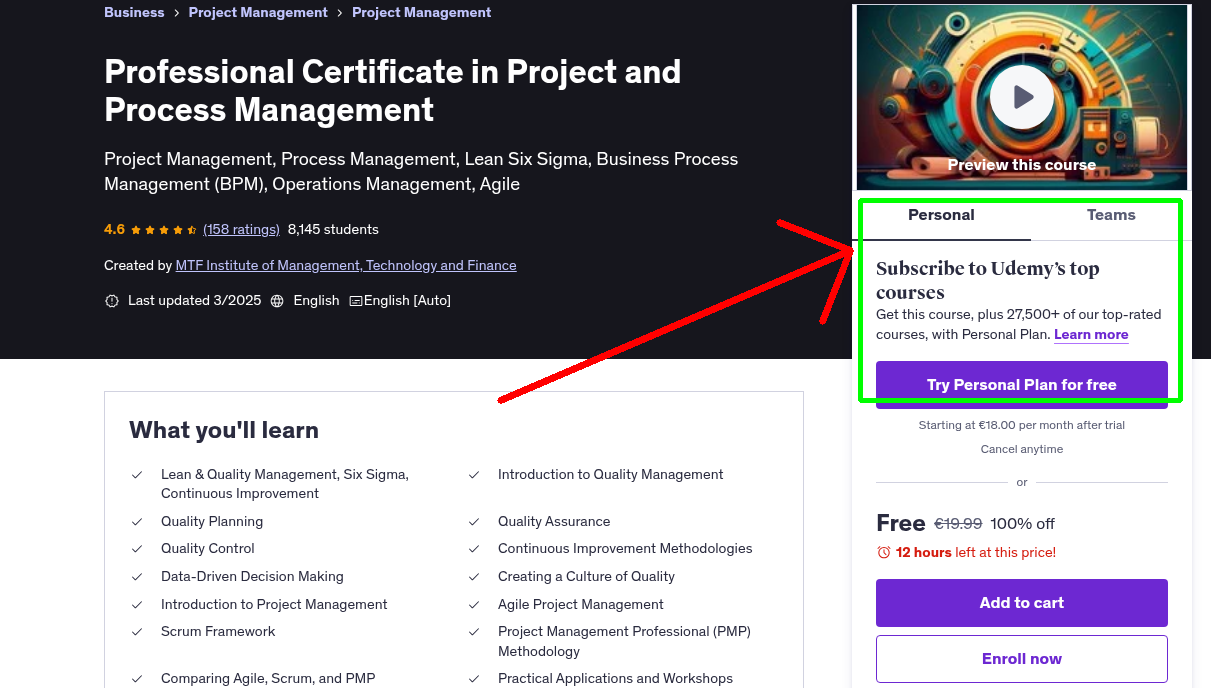Click the course preview thumbnail image

point(1022,97)
